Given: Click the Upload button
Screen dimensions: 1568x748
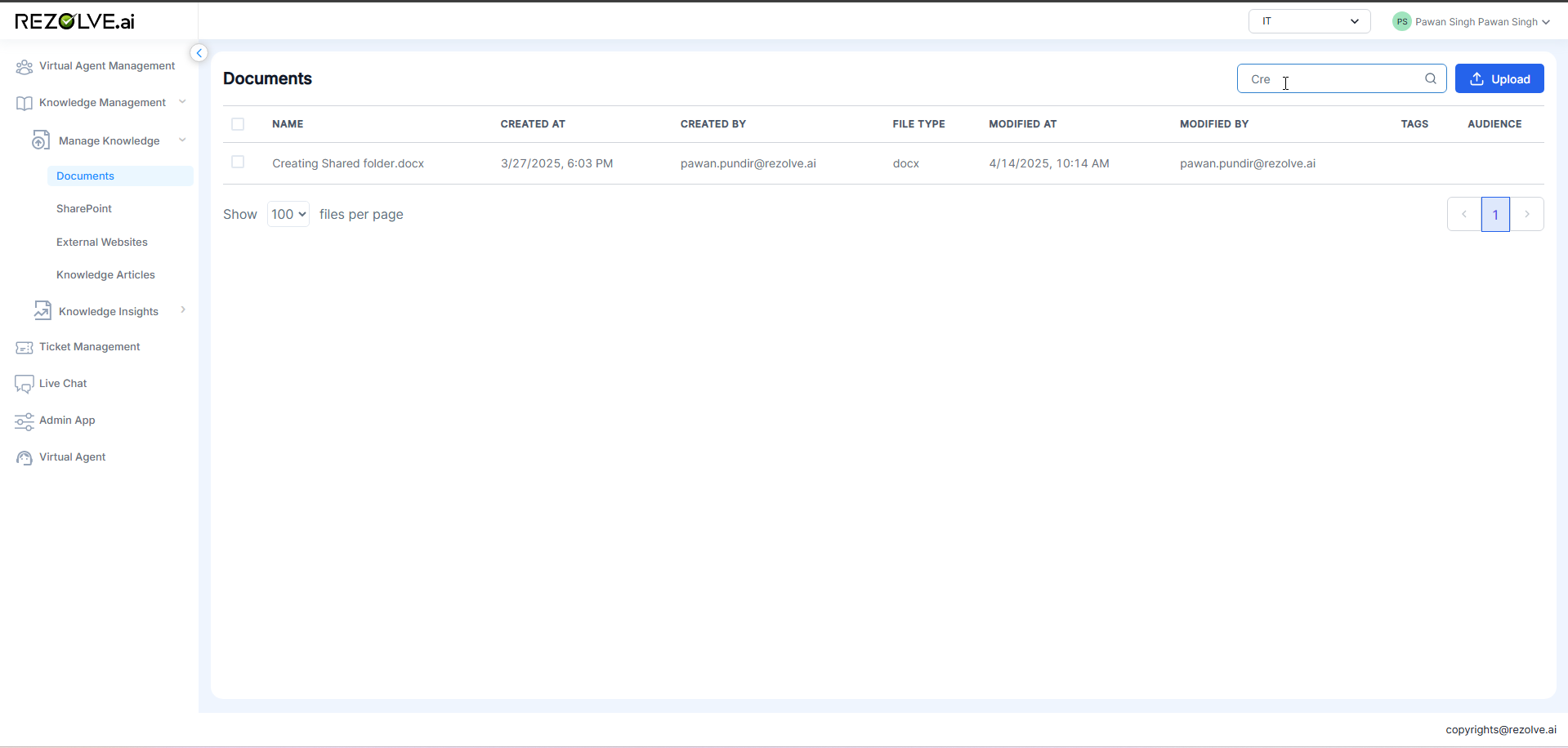Looking at the screenshot, I should tap(1499, 78).
